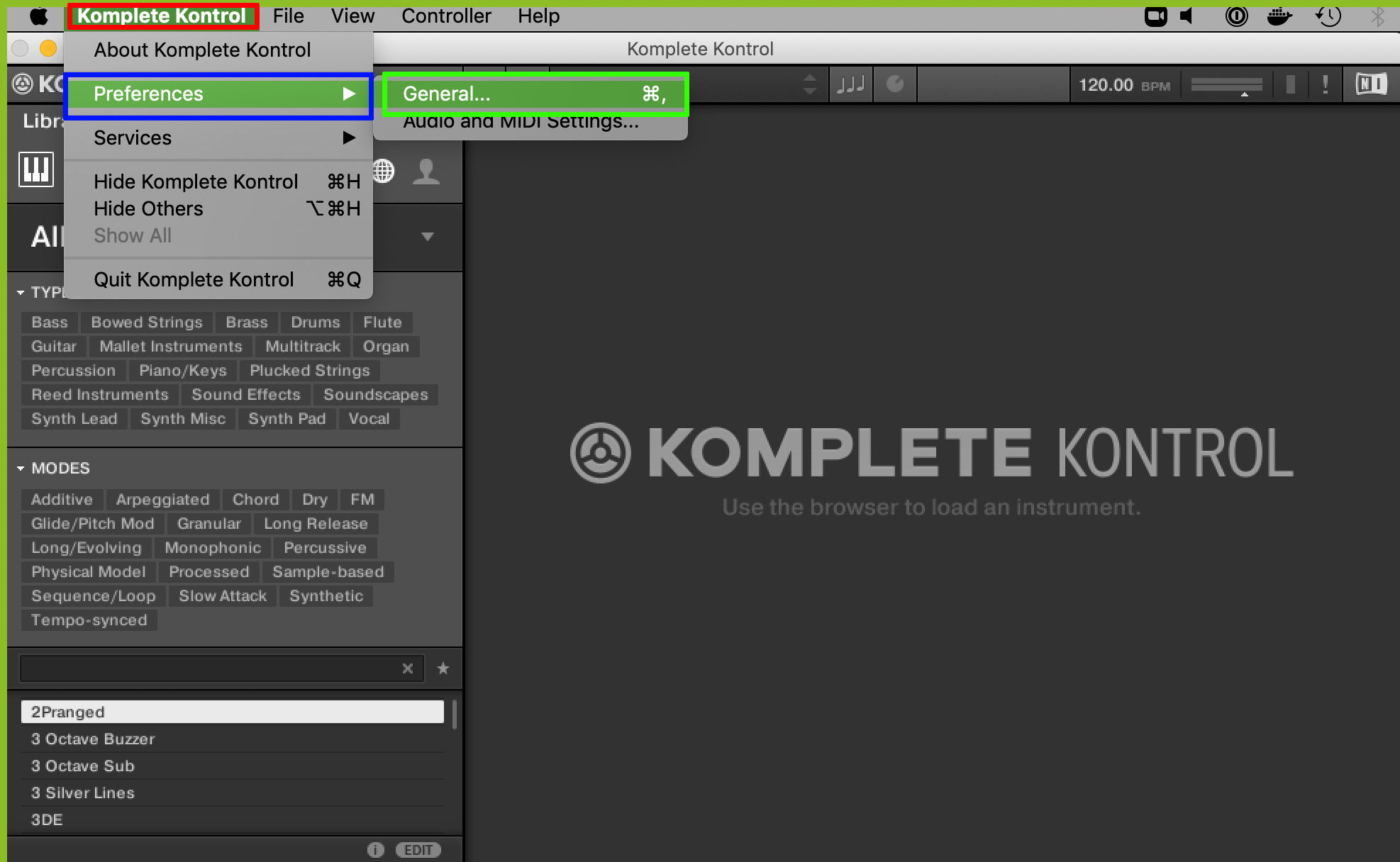This screenshot has width=1400, height=862.
Task: Toggle the Synth Pad tag
Action: coord(287,418)
